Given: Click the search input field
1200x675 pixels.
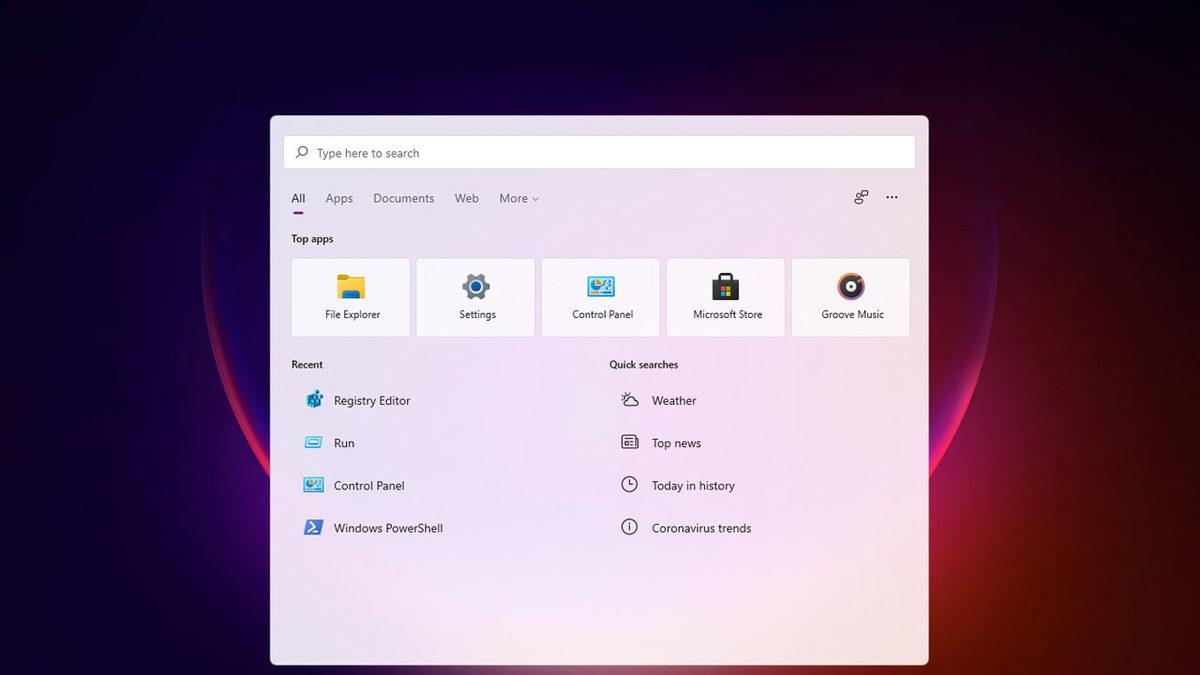Looking at the screenshot, I should pyautogui.click(x=600, y=152).
